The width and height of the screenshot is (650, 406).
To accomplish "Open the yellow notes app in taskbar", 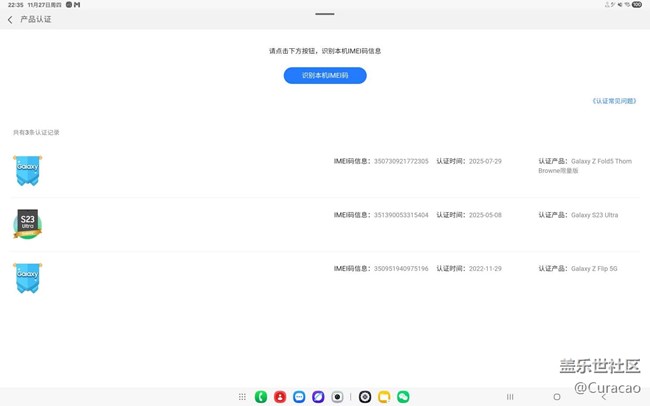I will coord(384,397).
